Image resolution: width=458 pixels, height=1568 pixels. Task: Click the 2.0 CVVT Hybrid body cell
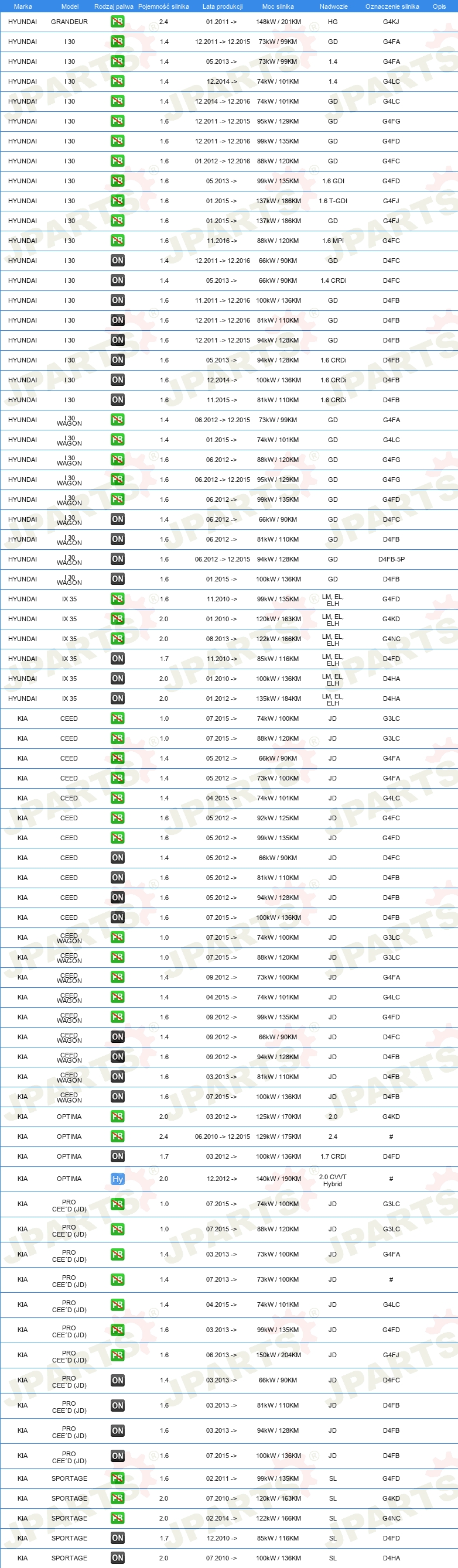333,1180
